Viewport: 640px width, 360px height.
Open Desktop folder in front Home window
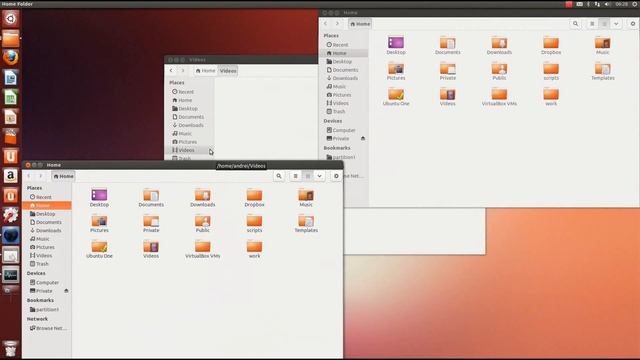(99, 198)
